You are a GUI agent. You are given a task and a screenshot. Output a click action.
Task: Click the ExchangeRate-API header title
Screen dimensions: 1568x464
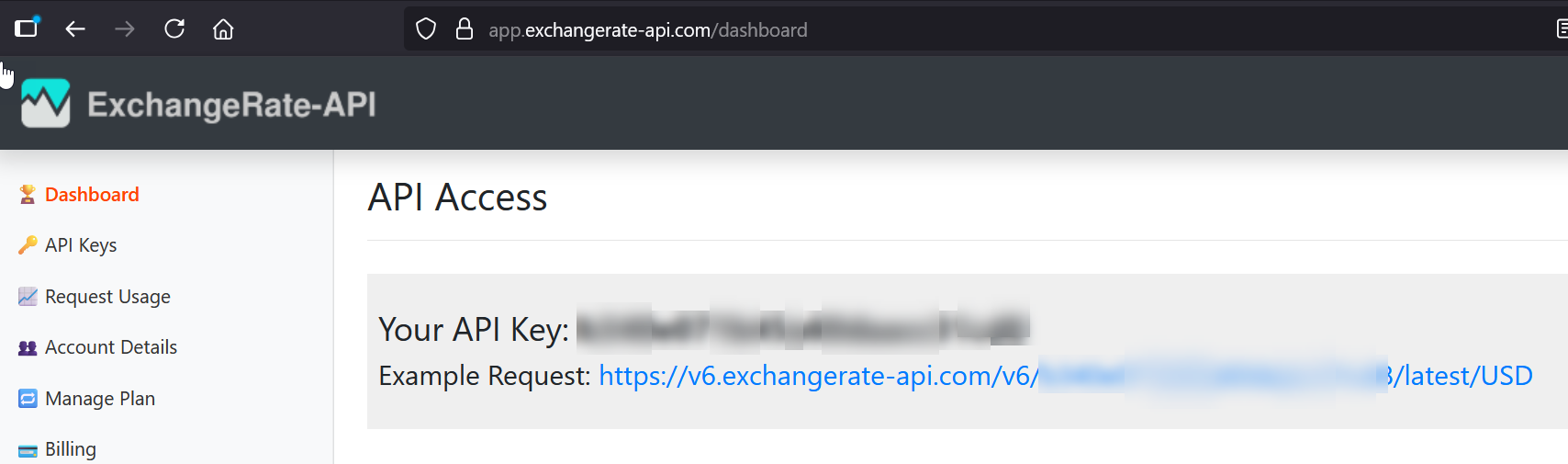[231, 105]
